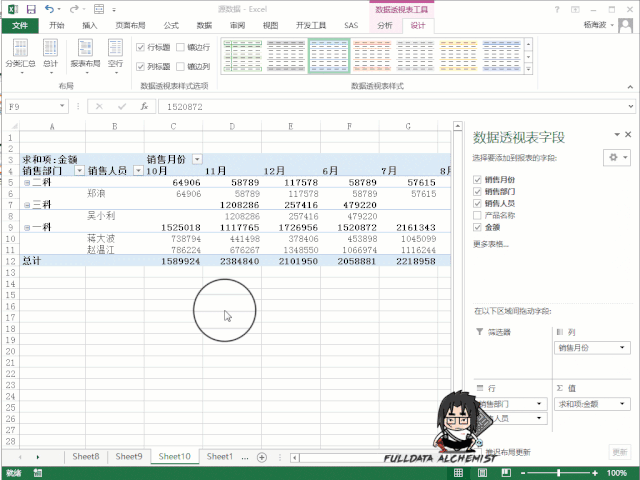
Task: Click the macro record icon in status bar
Action: pos(38,473)
